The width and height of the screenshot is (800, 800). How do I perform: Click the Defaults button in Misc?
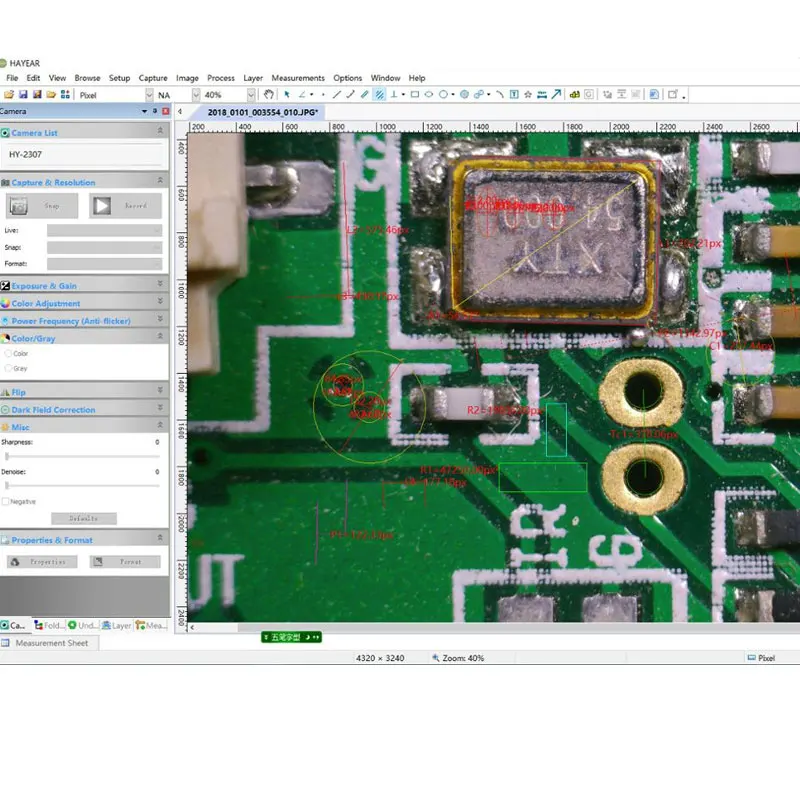(x=84, y=518)
